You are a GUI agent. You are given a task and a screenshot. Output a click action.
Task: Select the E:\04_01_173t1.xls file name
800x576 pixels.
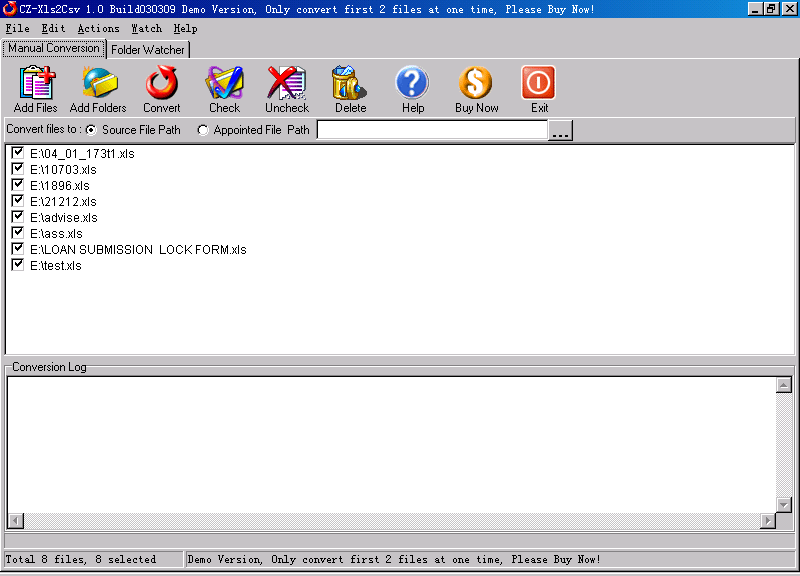coord(82,154)
